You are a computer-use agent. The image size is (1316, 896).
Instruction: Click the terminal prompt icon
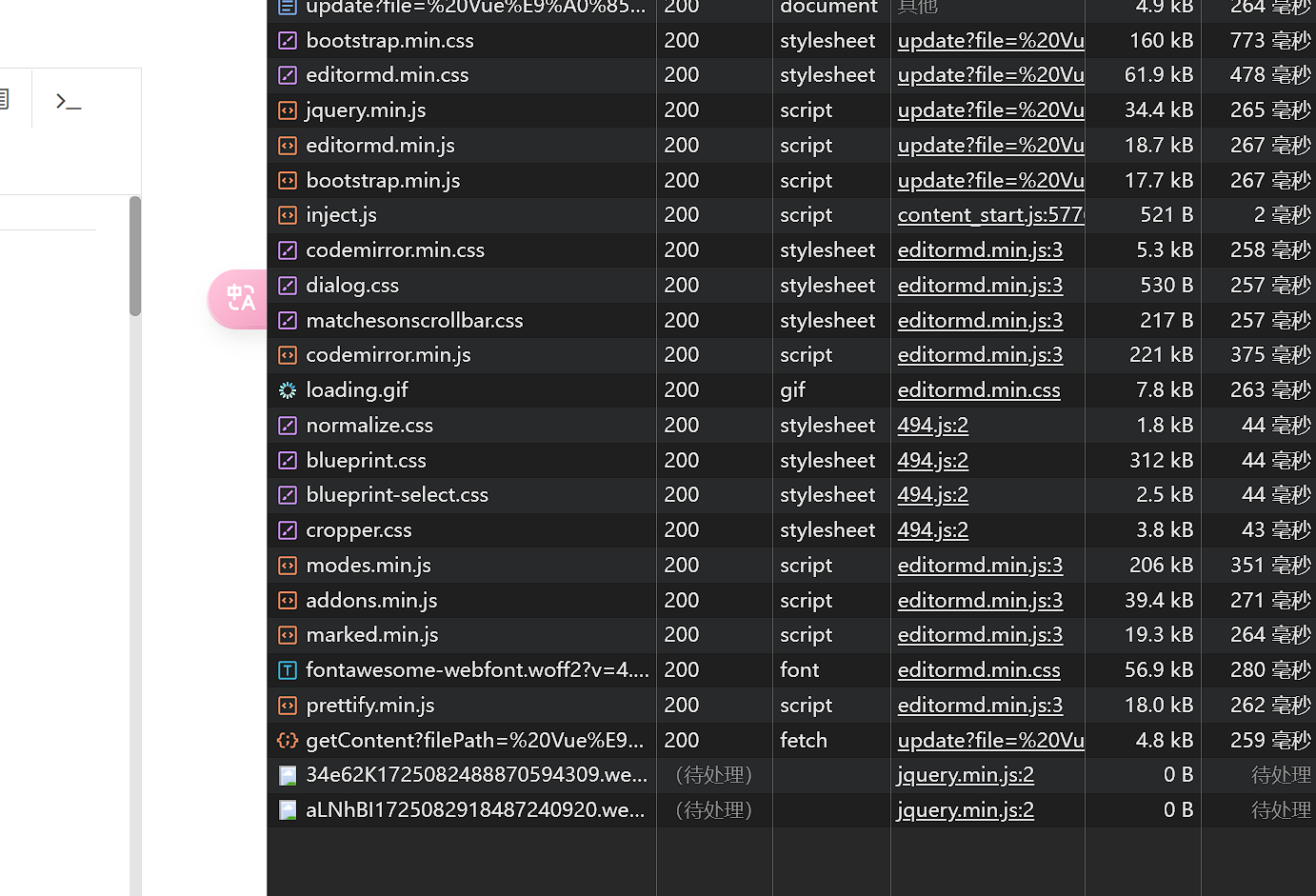(68, 101)
